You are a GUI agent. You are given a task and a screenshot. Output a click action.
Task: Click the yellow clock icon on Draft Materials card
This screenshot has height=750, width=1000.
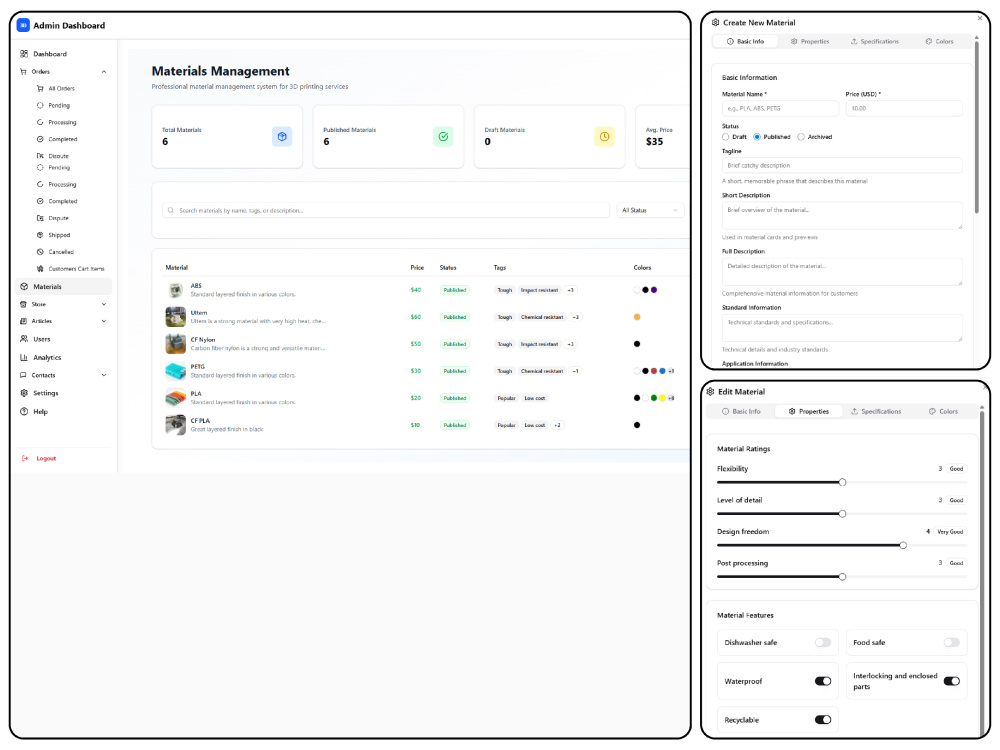pyautogui.click(x=605, y=136)
